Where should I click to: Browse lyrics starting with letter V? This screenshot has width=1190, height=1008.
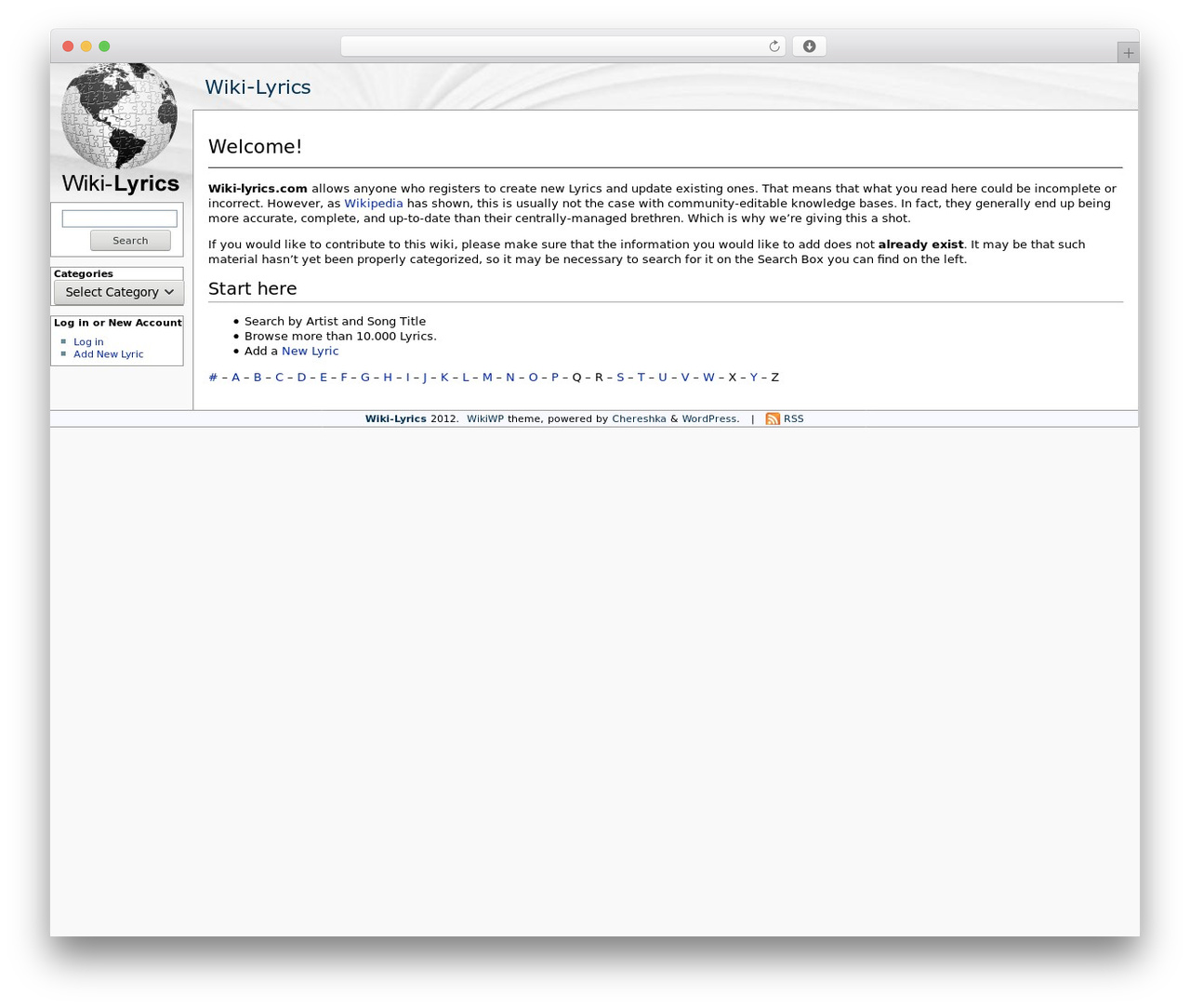pos(685,378)
